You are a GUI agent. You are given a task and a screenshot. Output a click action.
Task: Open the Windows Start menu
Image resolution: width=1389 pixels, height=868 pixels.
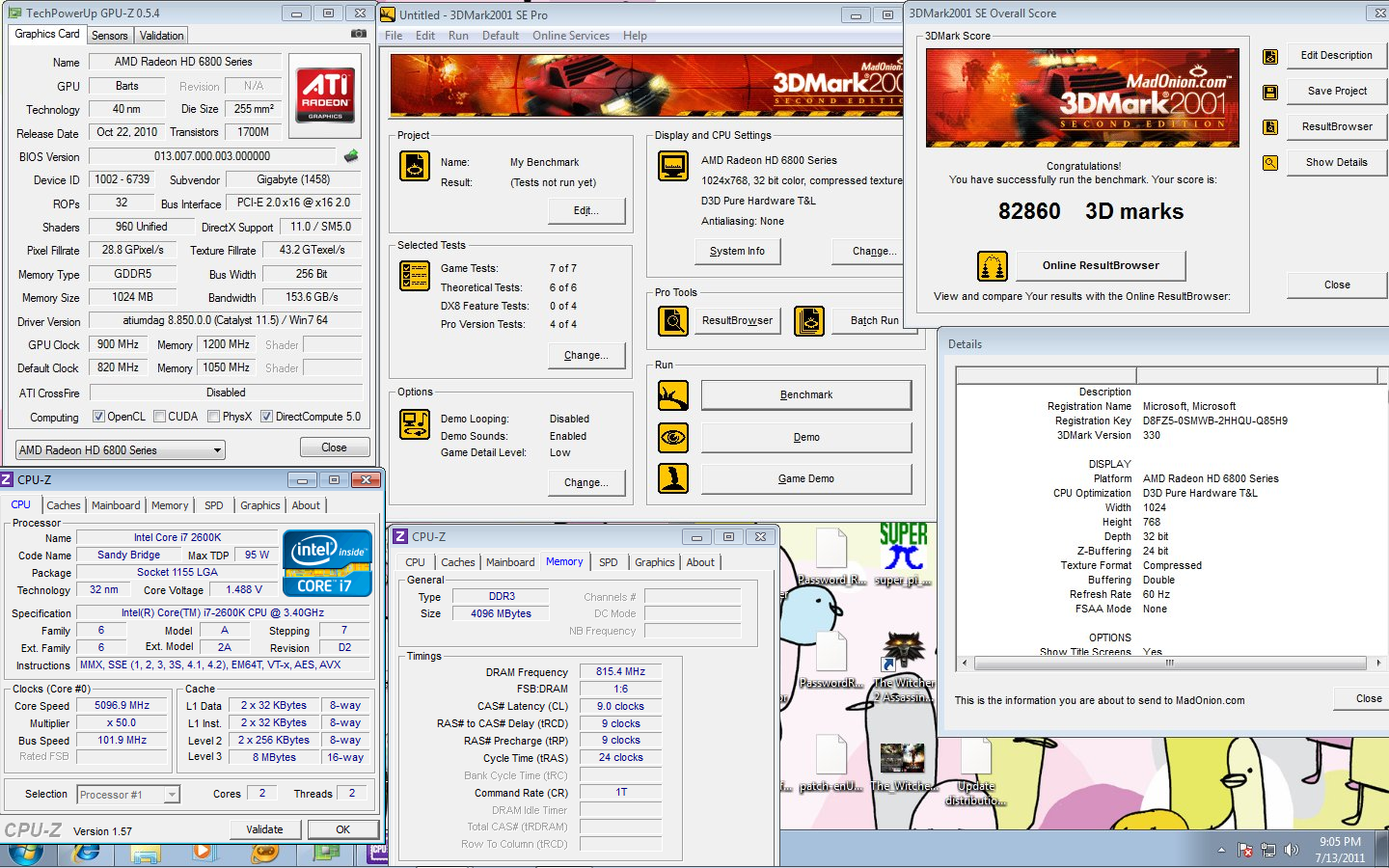coord(25,853)
